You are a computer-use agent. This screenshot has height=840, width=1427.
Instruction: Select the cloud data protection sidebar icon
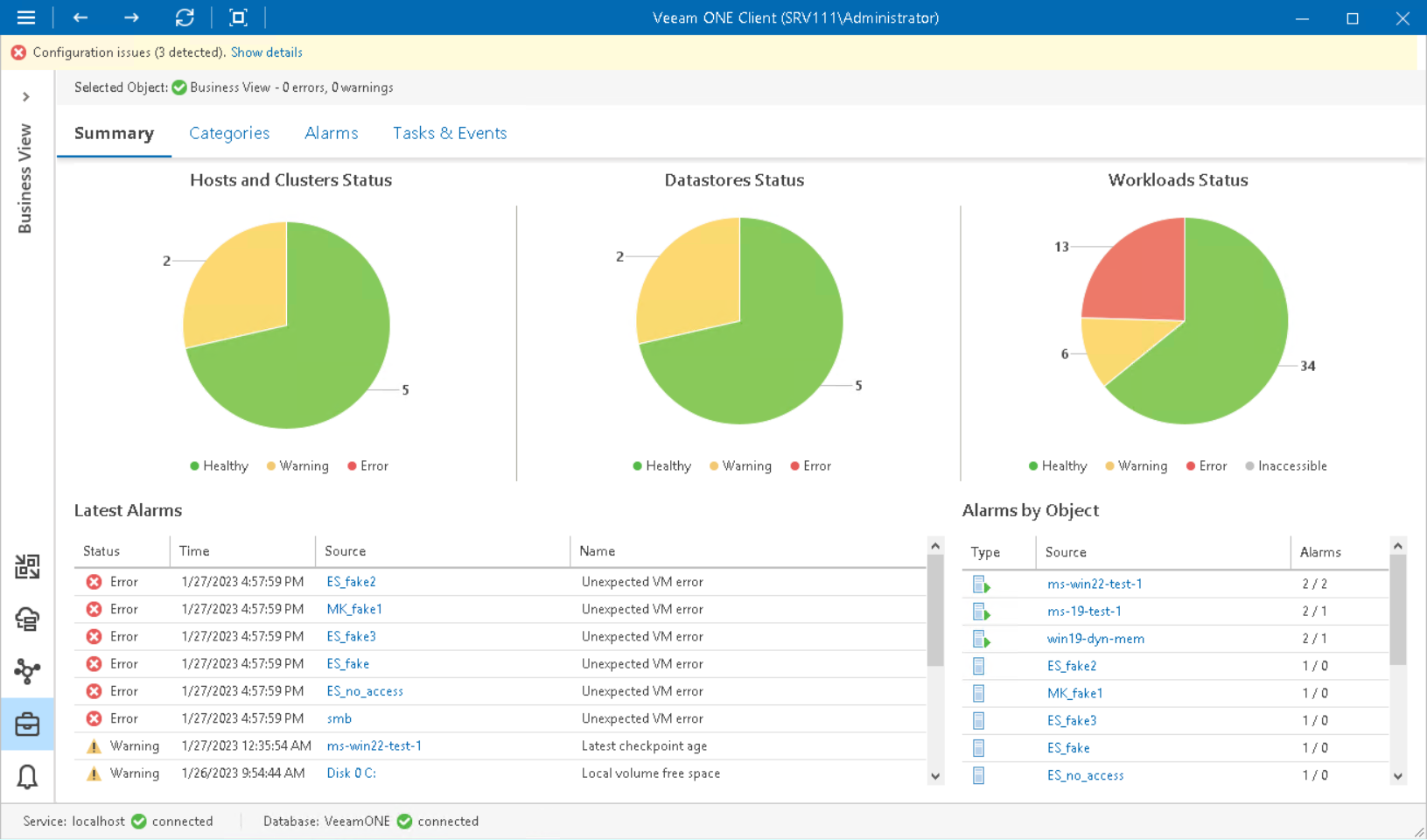coord(27,619)
